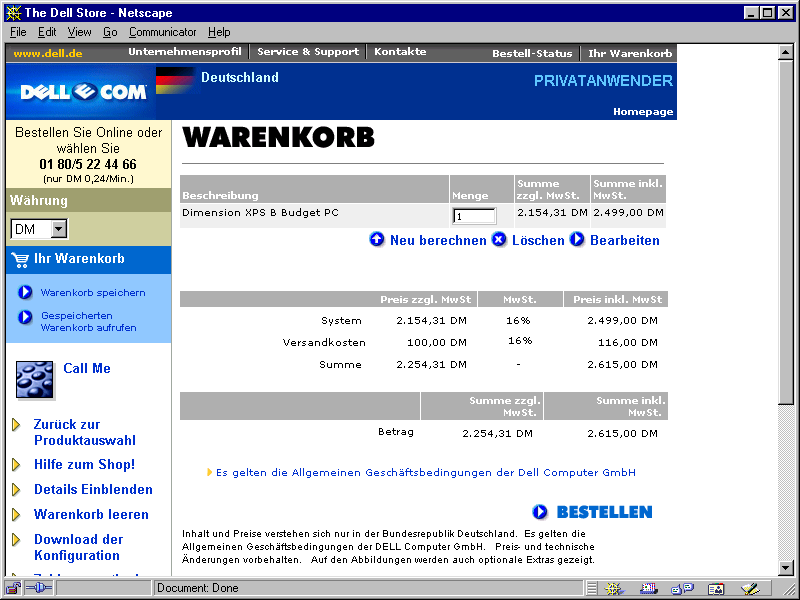Open the Help menu
The image size is (800, 600).
pos(219,32)
